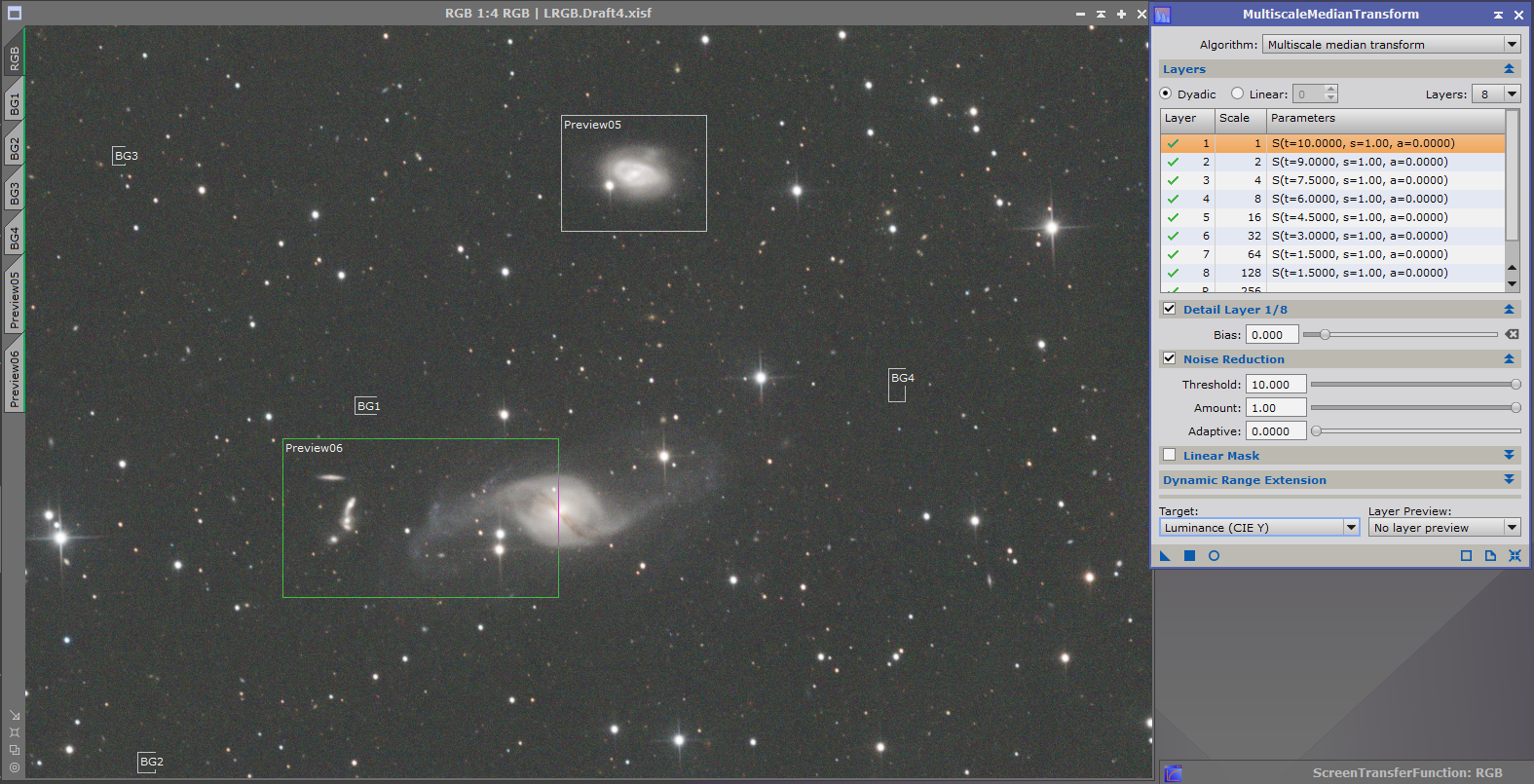
Task: Switch to the Preview05 side tab
Action: 14,299
